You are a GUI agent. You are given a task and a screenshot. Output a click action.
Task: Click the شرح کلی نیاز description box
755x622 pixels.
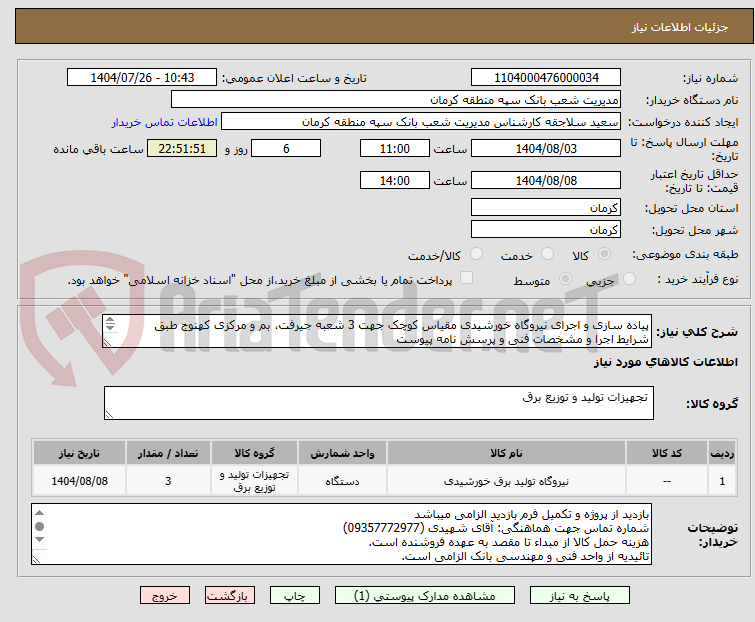pos(377,331)
